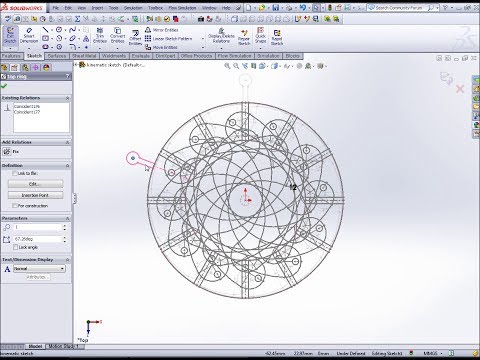480x360 pixels.
Task: Click the Quick Snaps tool
Action: [260, 36]
